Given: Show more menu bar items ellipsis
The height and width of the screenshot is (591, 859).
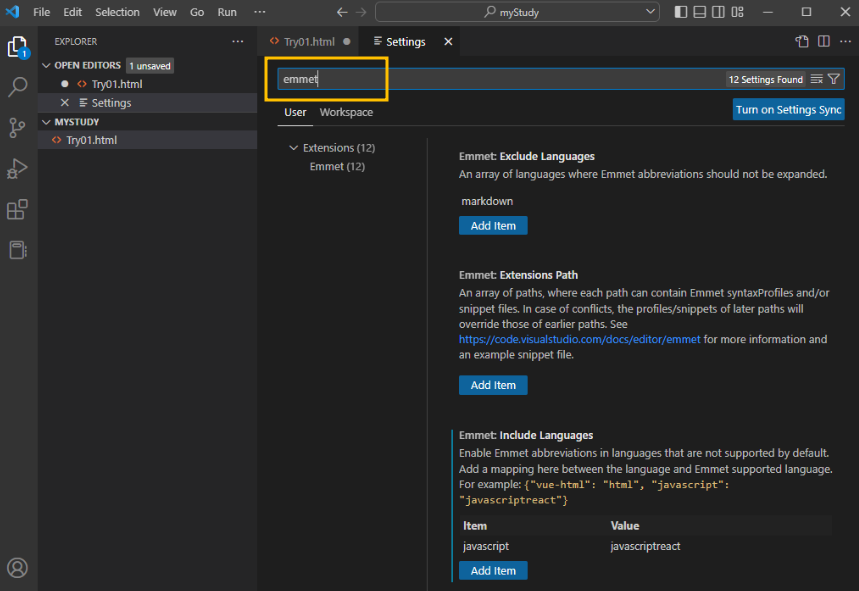Looking at the screenshot, I should coord(260,12).
